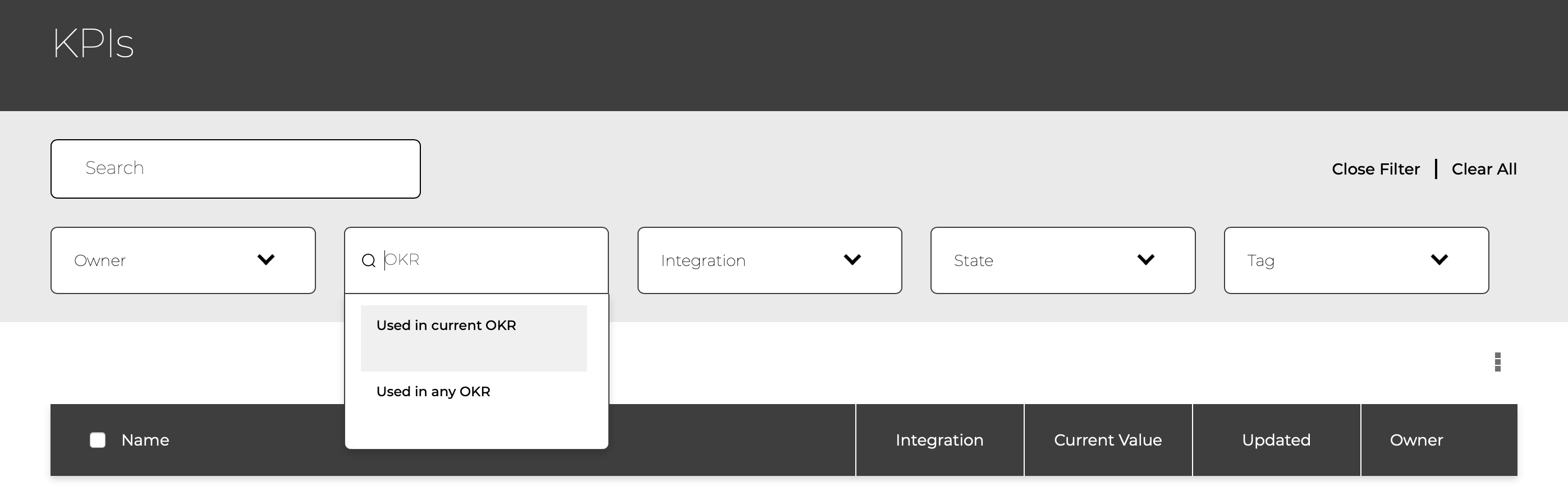Sort by the Name column header
The width and height of the screenshot is (1568, 495).
145,439
